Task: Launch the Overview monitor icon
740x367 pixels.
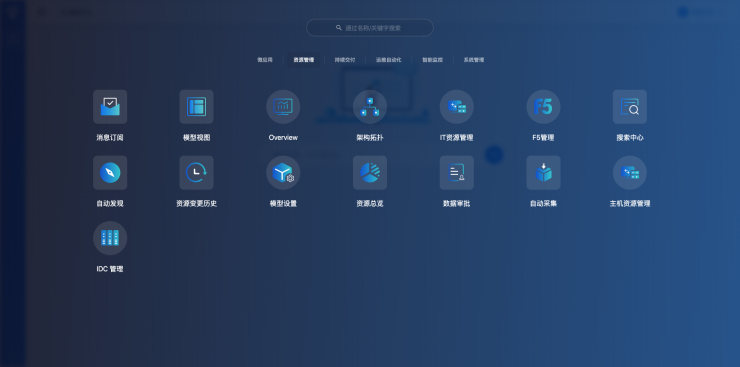Action: [283, 107]
